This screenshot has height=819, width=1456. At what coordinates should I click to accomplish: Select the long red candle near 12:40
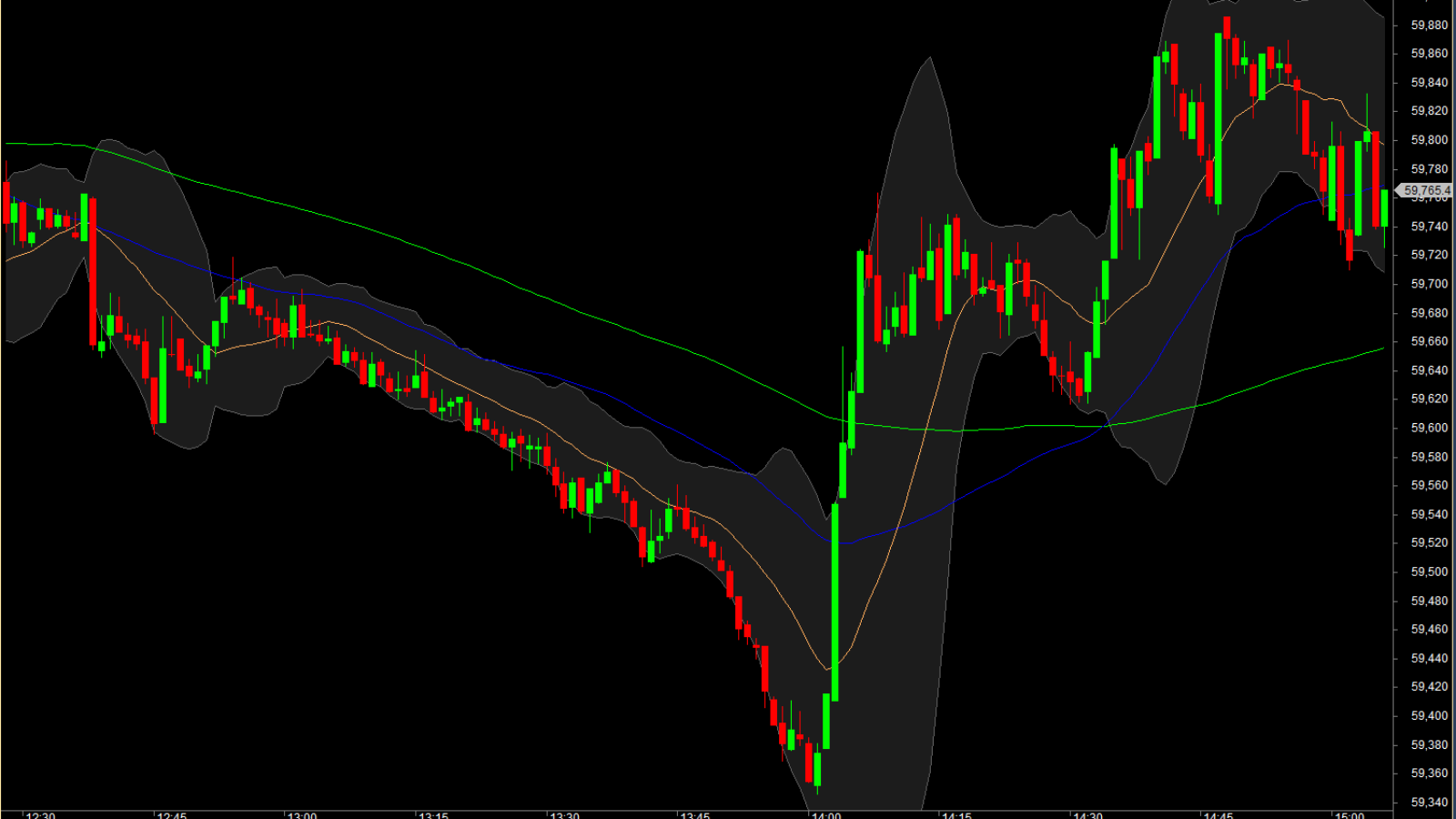point(93,271)
